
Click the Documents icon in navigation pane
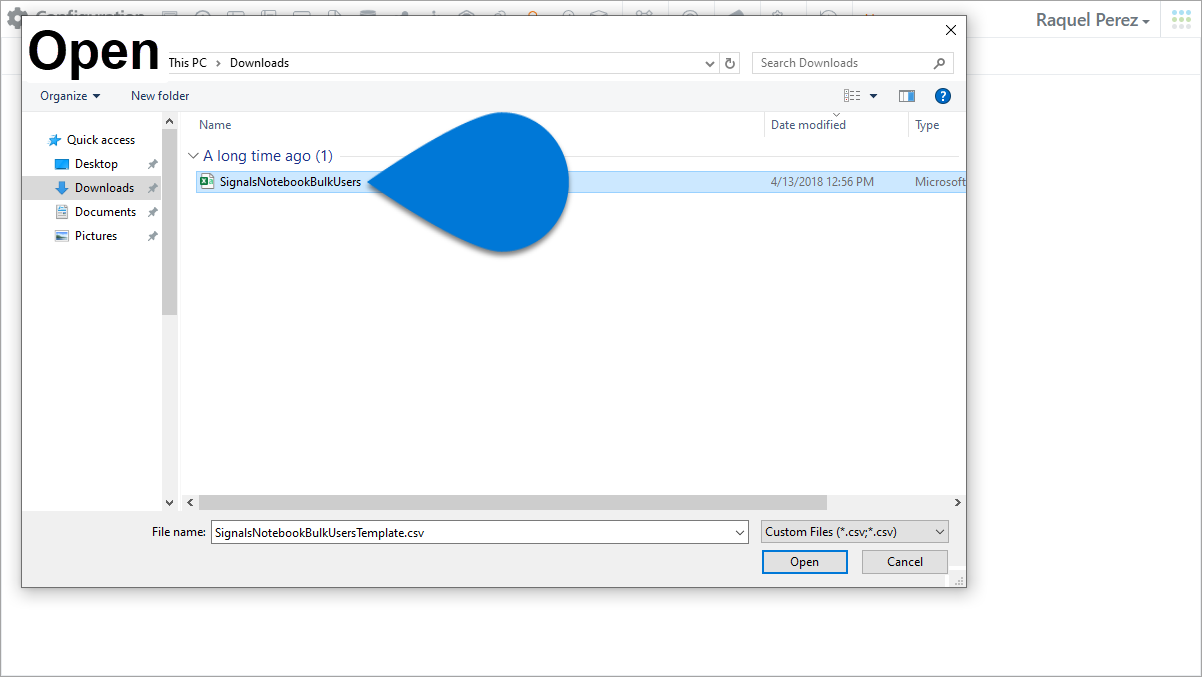(x=62, y=212)
